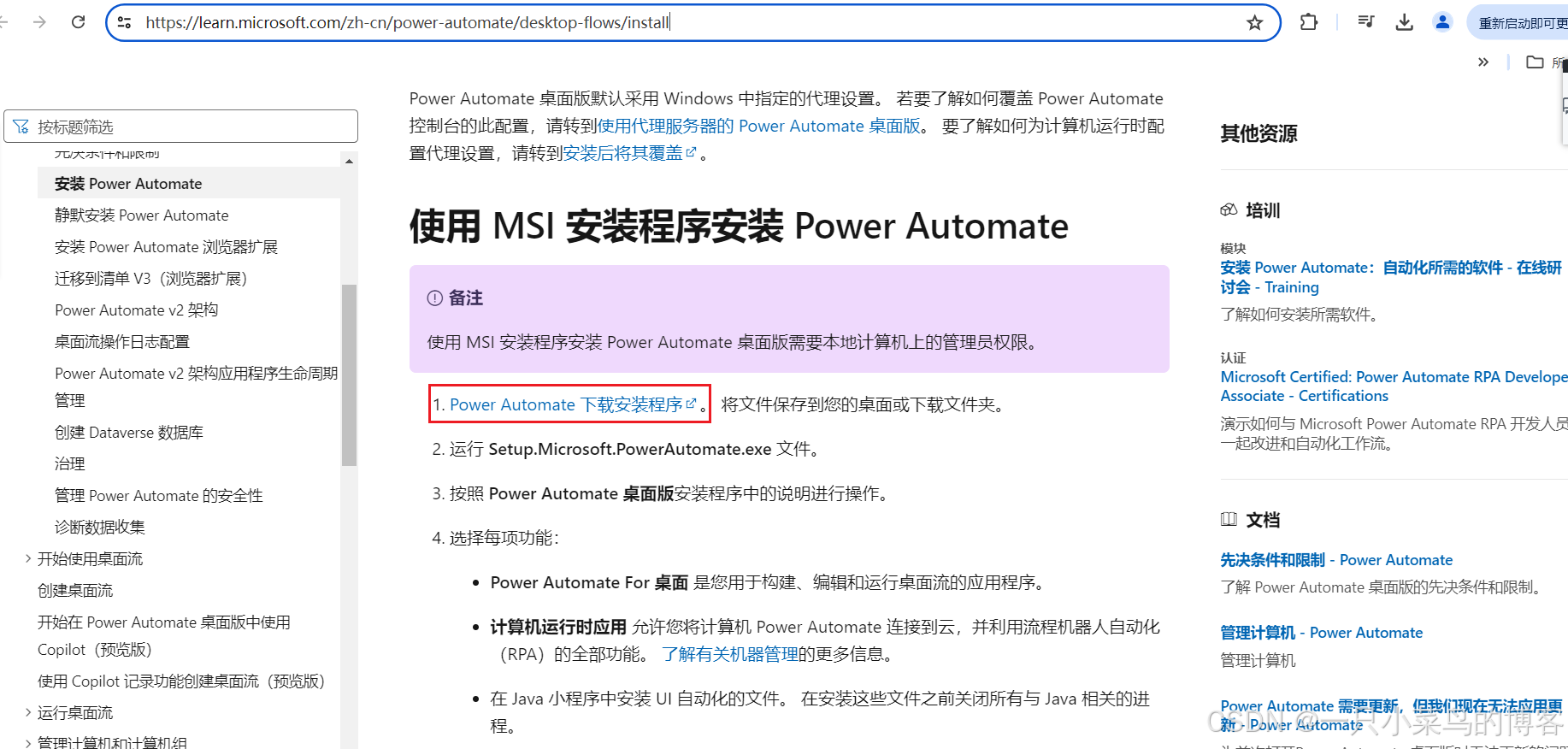1568x749 pixels.
Task: Click the 其他资源 heading
Action: (x=1259, y=133)
